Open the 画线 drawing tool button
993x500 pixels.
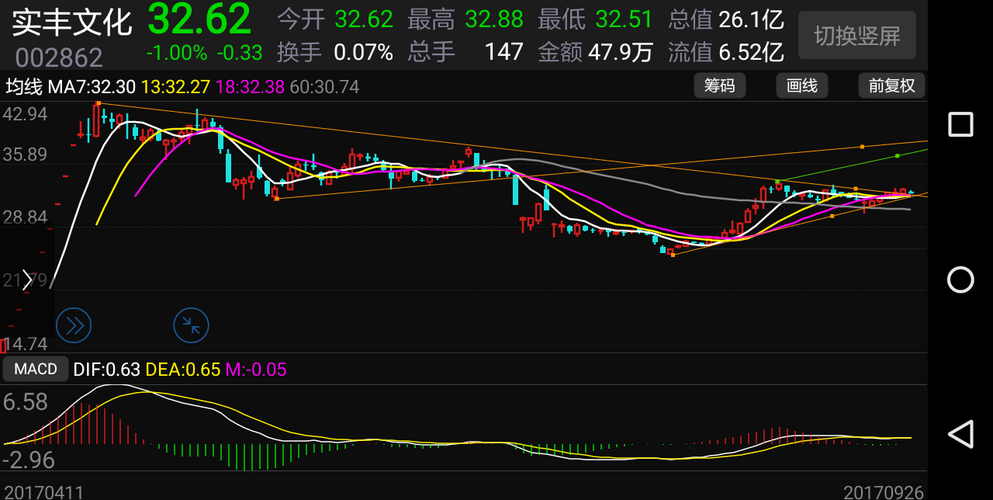tap(802, 85)
